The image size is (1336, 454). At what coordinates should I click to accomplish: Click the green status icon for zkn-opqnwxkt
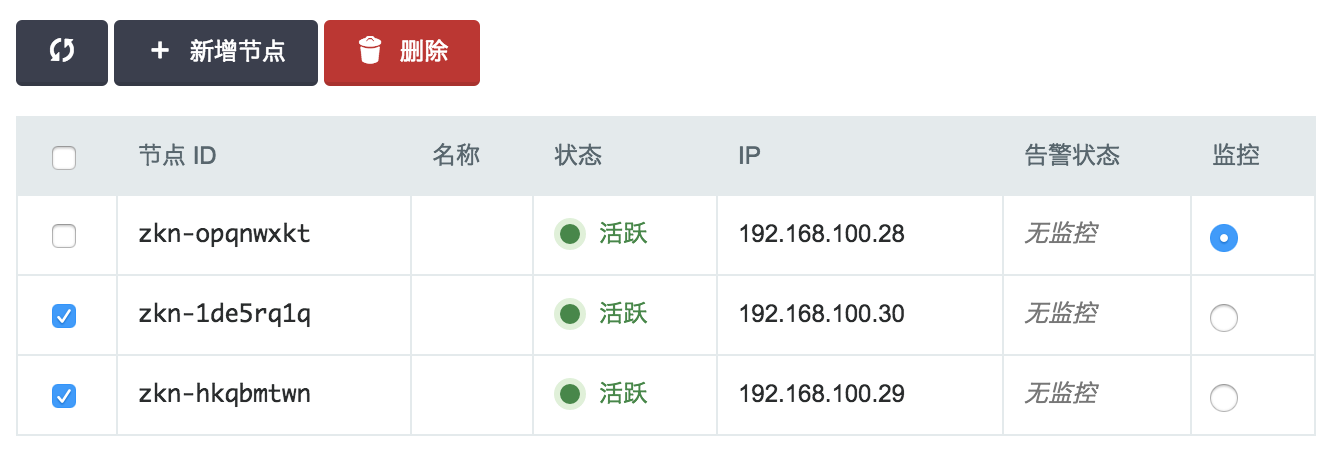pos(570,235)
